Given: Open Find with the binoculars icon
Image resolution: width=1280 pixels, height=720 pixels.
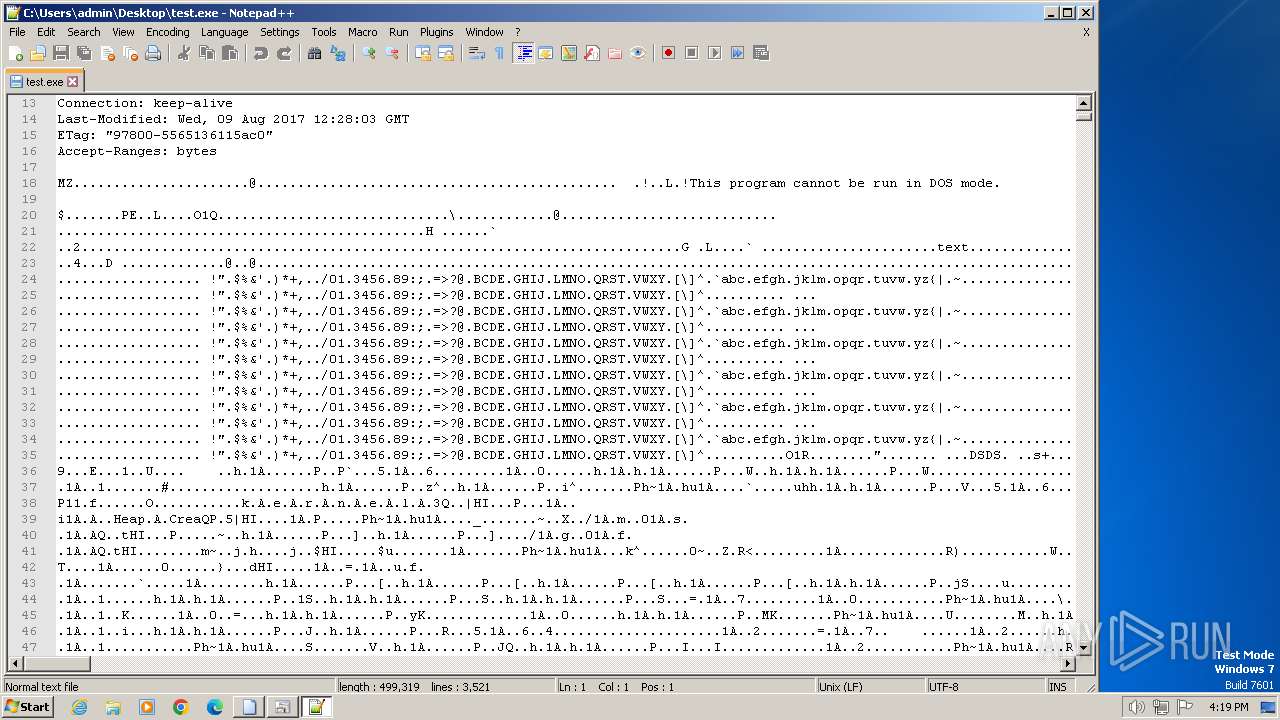Looking at the screenshot, I should (x=315, y=53).
